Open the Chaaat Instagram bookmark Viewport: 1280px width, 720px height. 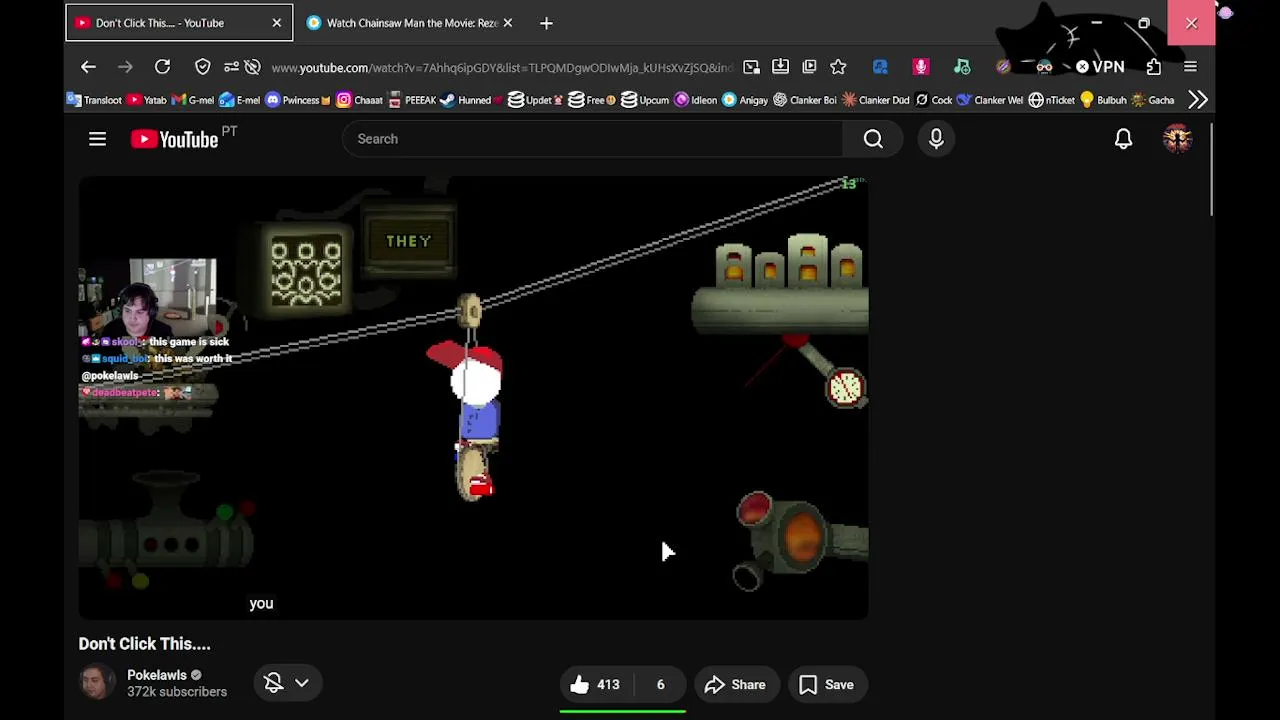click(x=359, y=100)
